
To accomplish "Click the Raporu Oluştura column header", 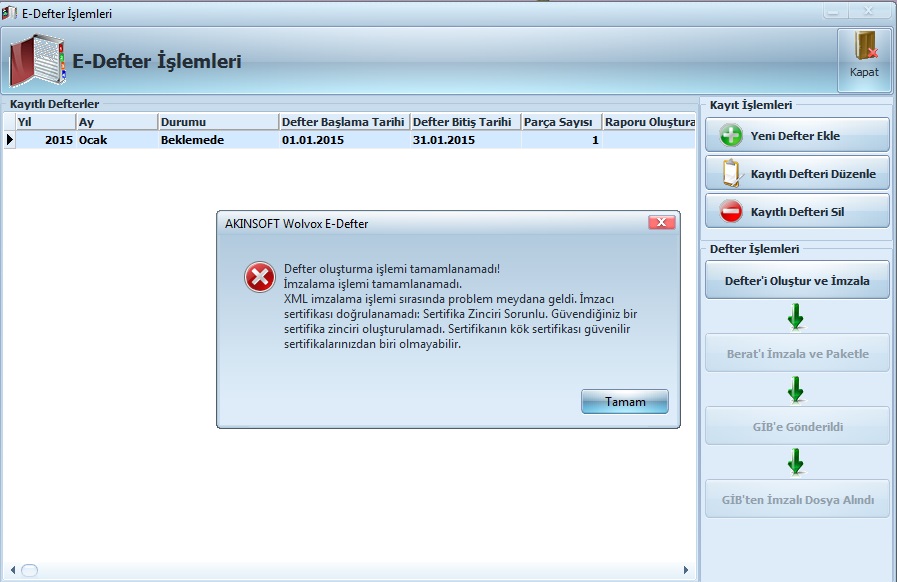I will pyautogui.click(x=649, y=122).
